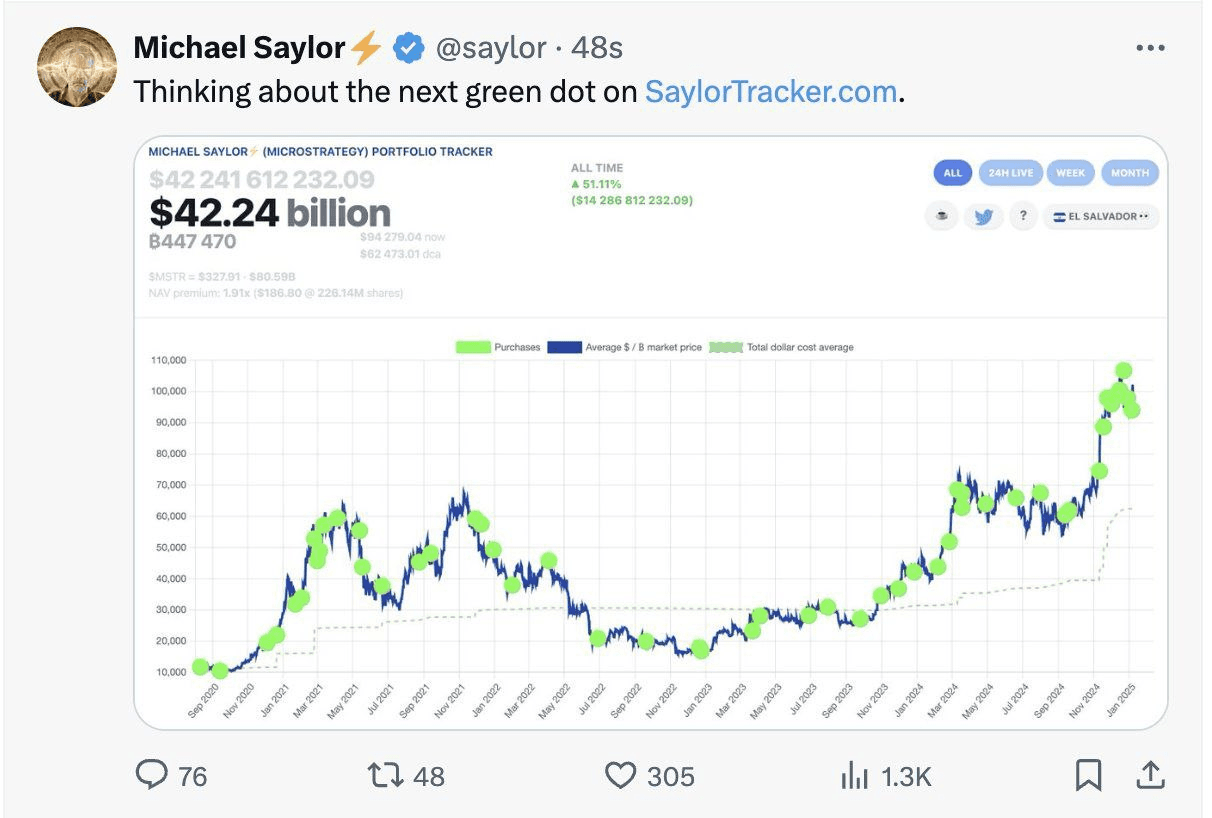Viewport: 1212px width, 818px height.
Task: Bookmark this tweet
Action: [1089, 775]
